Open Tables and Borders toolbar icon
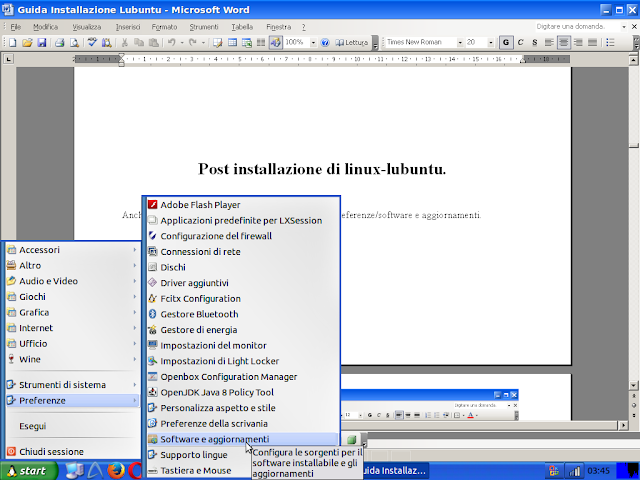 [x=218, y=42]
